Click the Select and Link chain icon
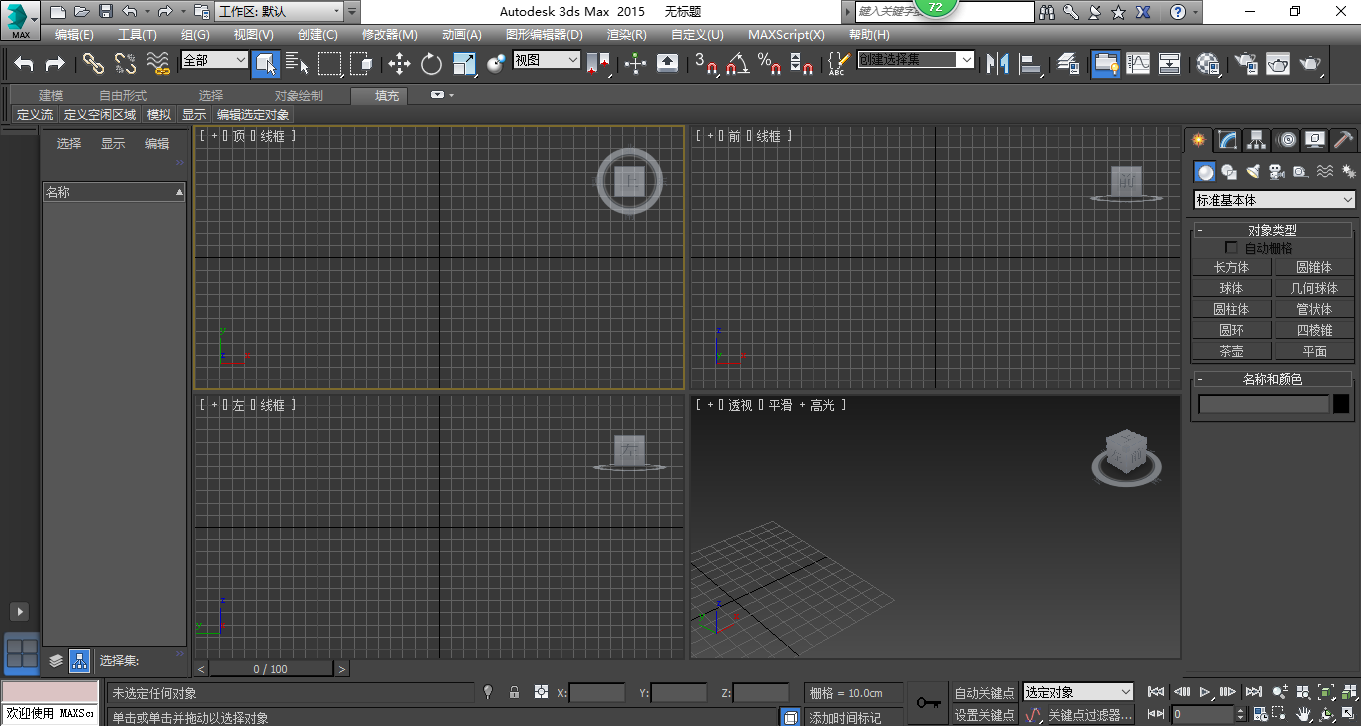 tap(93, 64)
